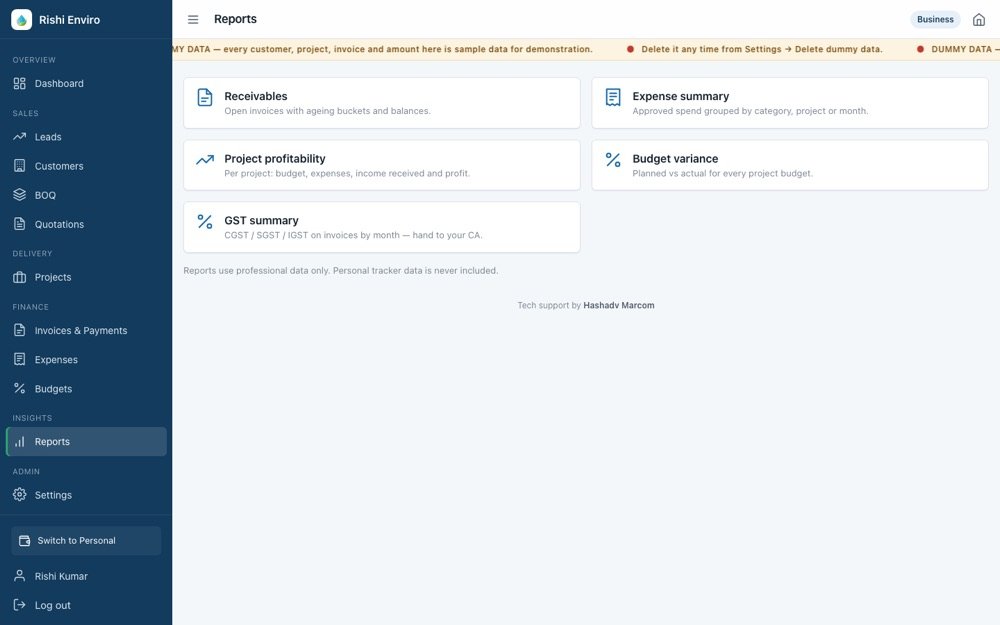This screenshot has height=625, width=1000.
Task: Open the GST summary report title
Action: pyautogui.click(x=261, y=221)
